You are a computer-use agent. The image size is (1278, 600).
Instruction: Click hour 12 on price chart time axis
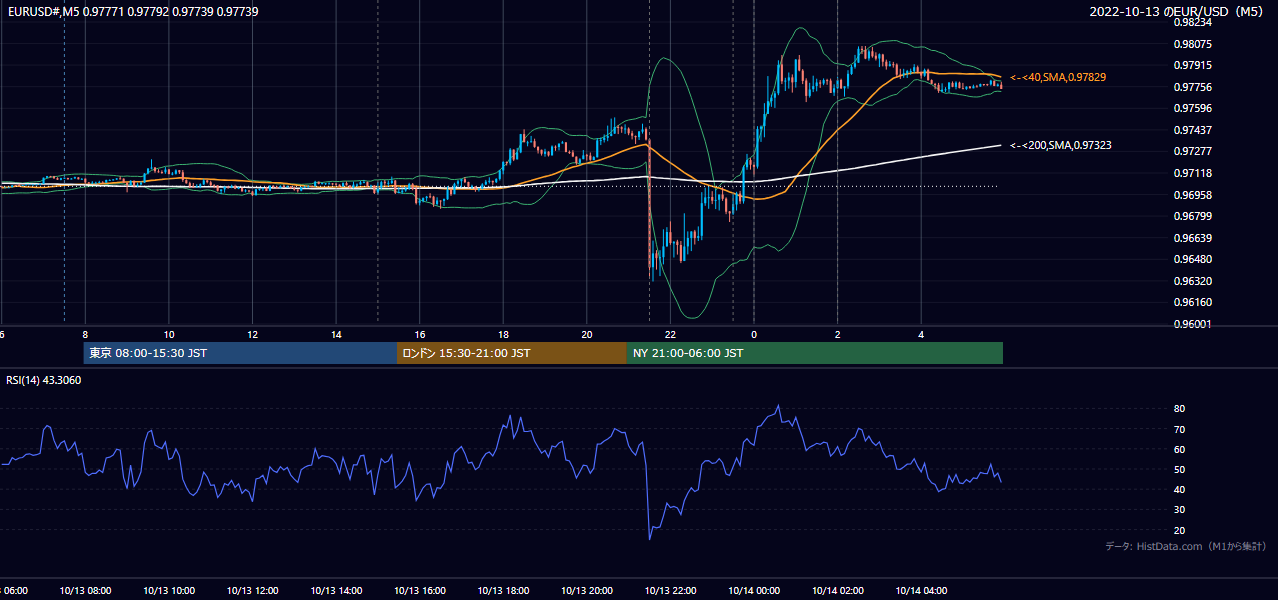252,335
